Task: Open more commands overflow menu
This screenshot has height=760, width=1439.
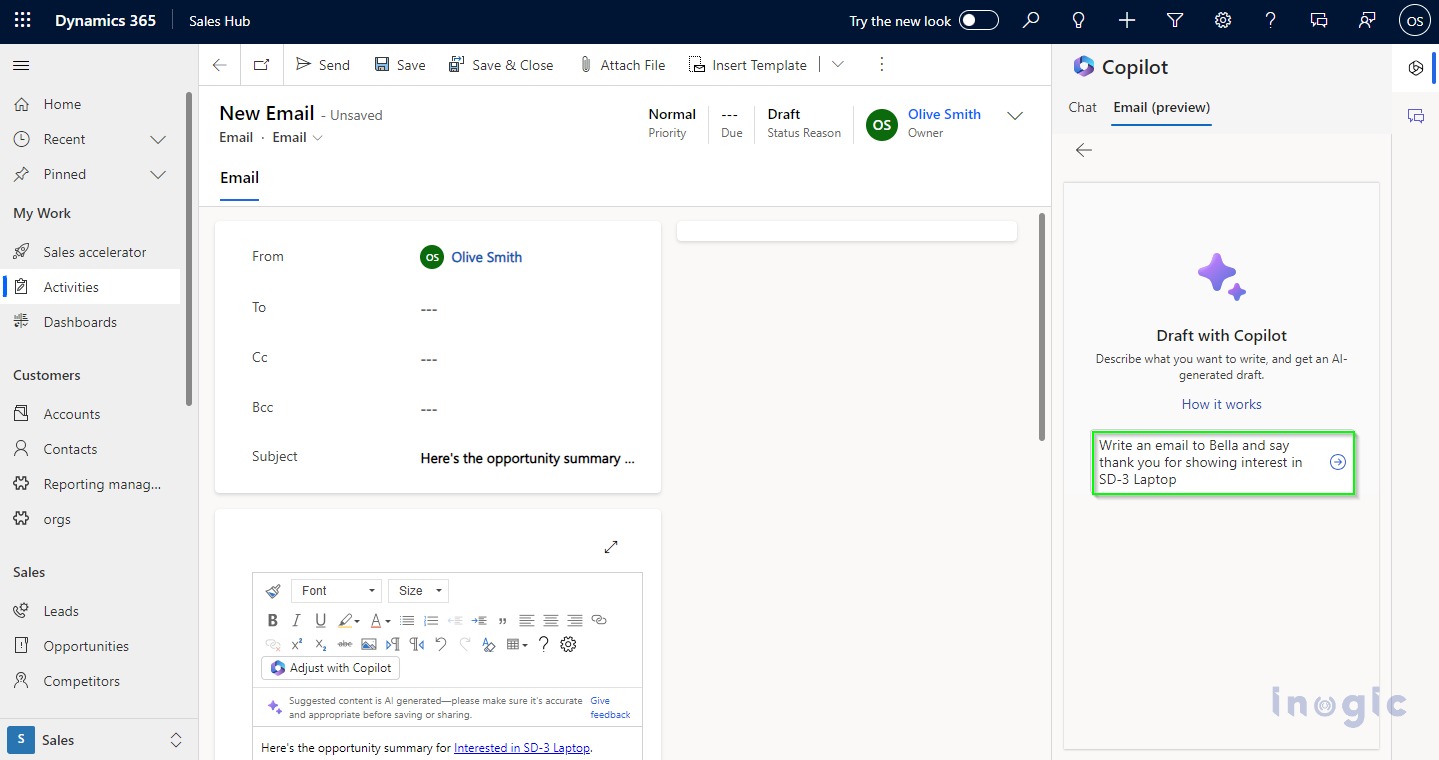Action: tap(881, 65)
